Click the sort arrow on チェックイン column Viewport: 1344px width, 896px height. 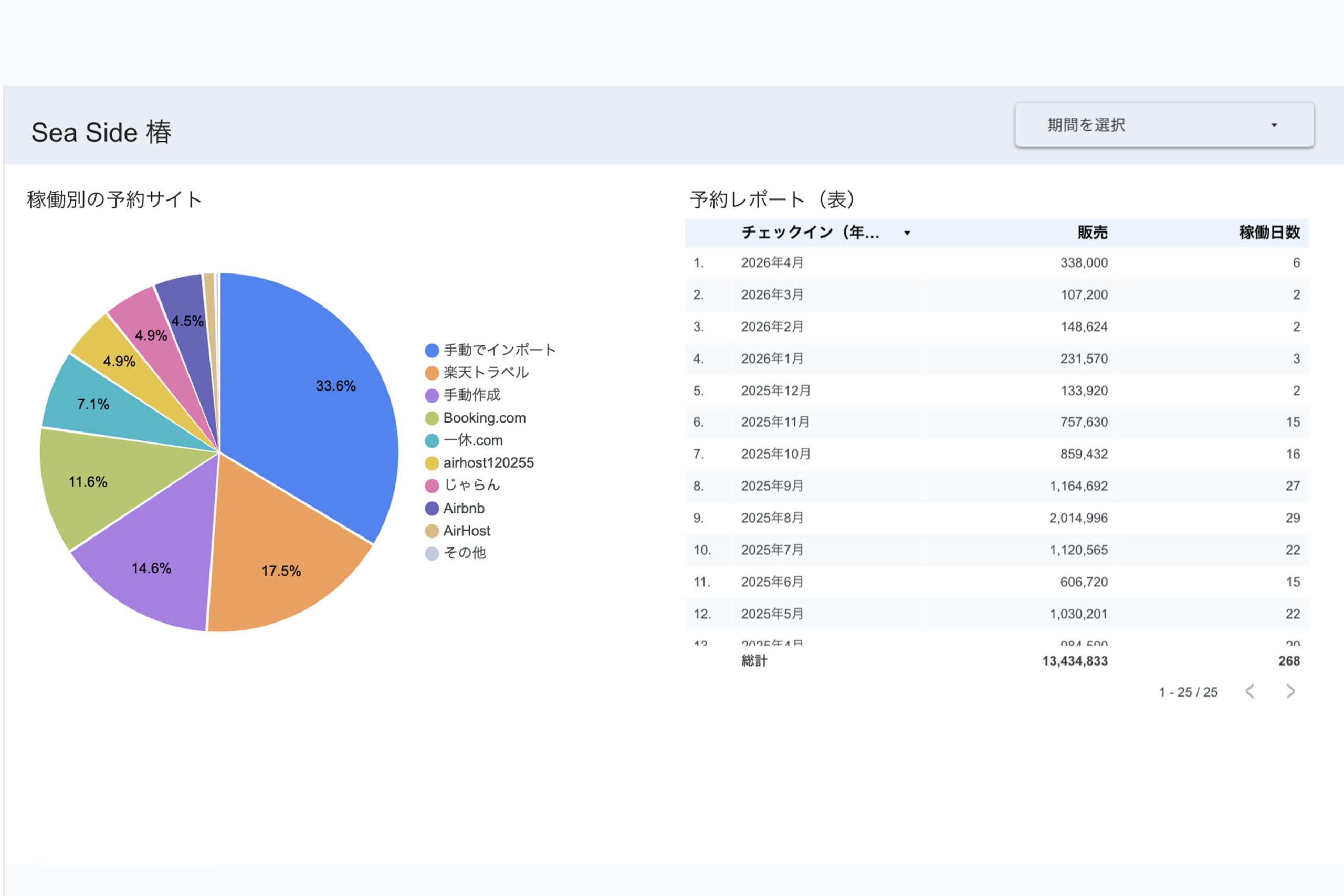pos(907,233)
